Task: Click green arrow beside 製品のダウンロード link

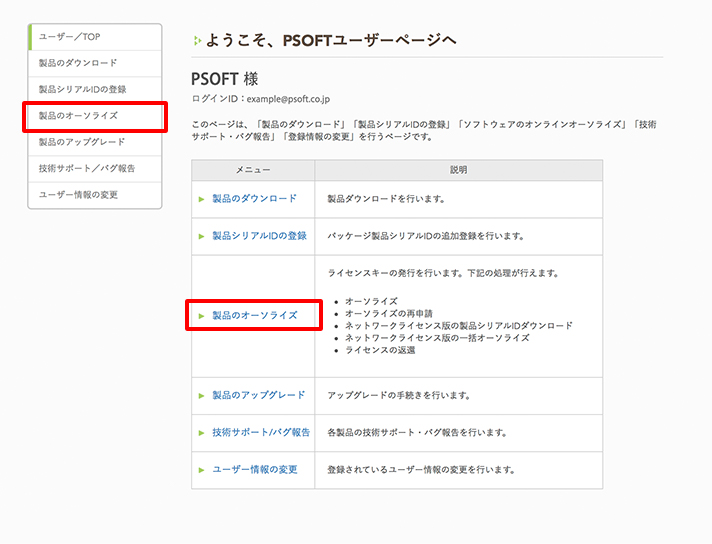Action: coord(202,199)
